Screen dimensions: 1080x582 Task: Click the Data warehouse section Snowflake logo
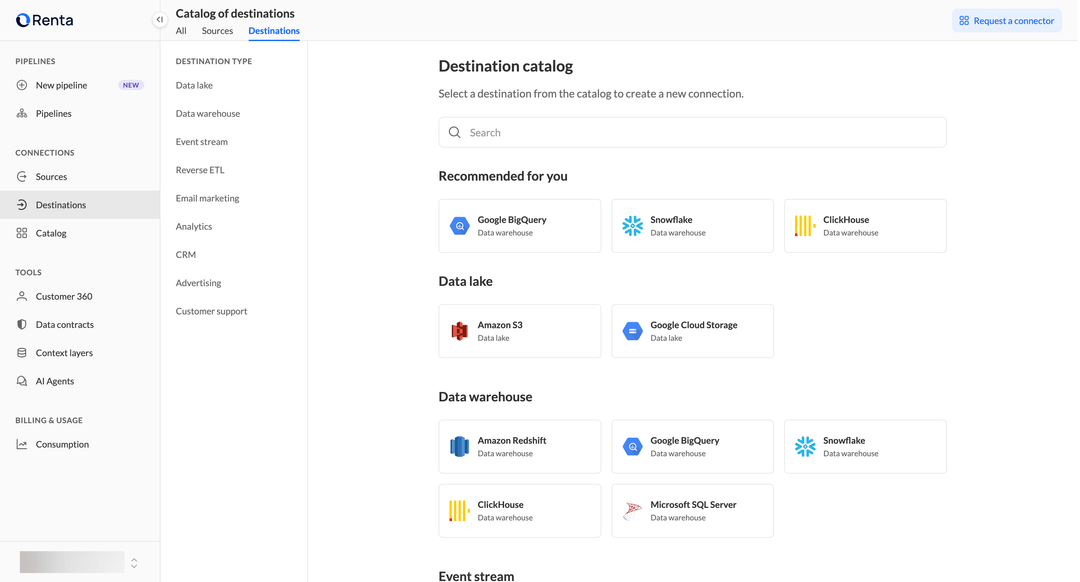(804, 447)
